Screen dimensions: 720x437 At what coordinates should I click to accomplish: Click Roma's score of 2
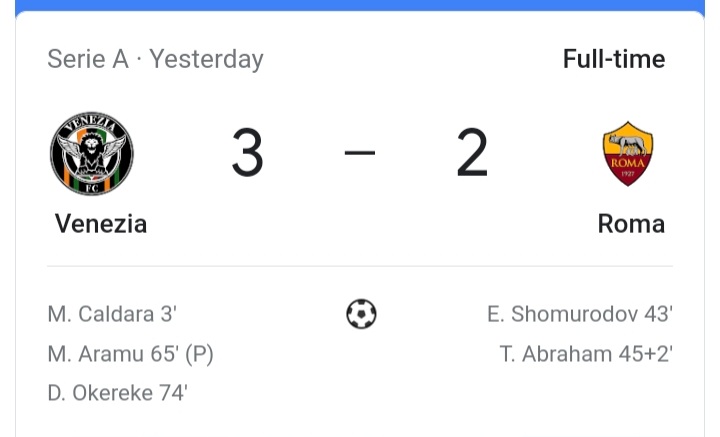[x=472, y=154]
